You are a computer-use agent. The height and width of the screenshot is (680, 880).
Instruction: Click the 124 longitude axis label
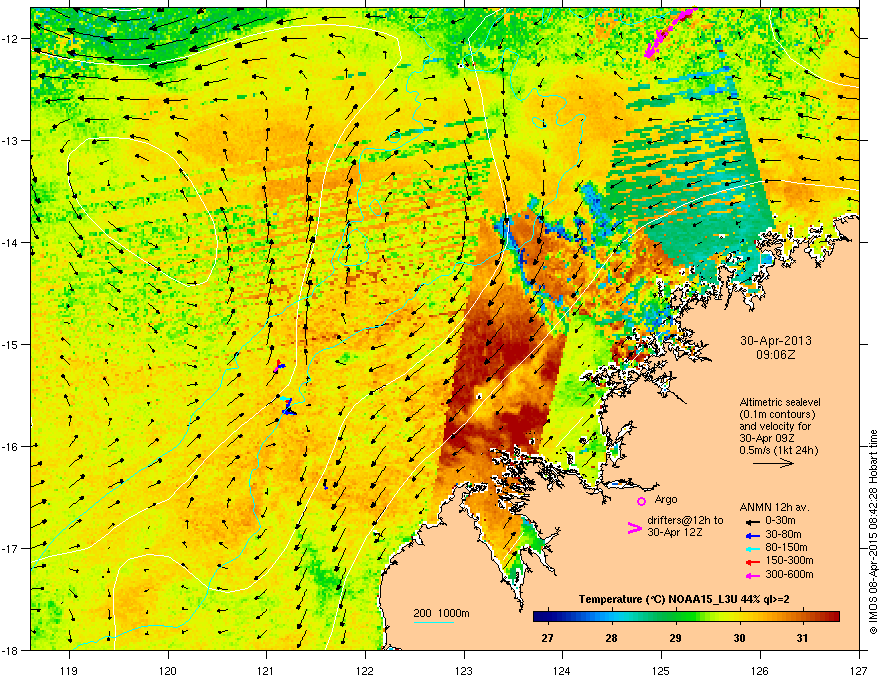coord(563,670)
